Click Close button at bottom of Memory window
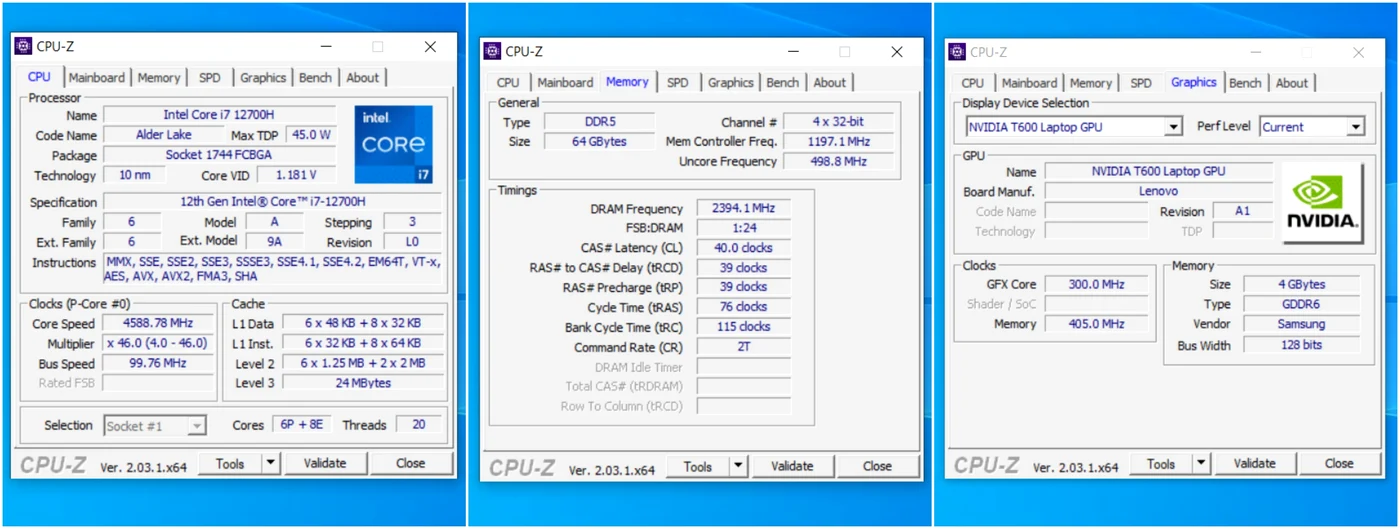The image size is (1400, 529). pyautogui.click(x=877, y=466)
